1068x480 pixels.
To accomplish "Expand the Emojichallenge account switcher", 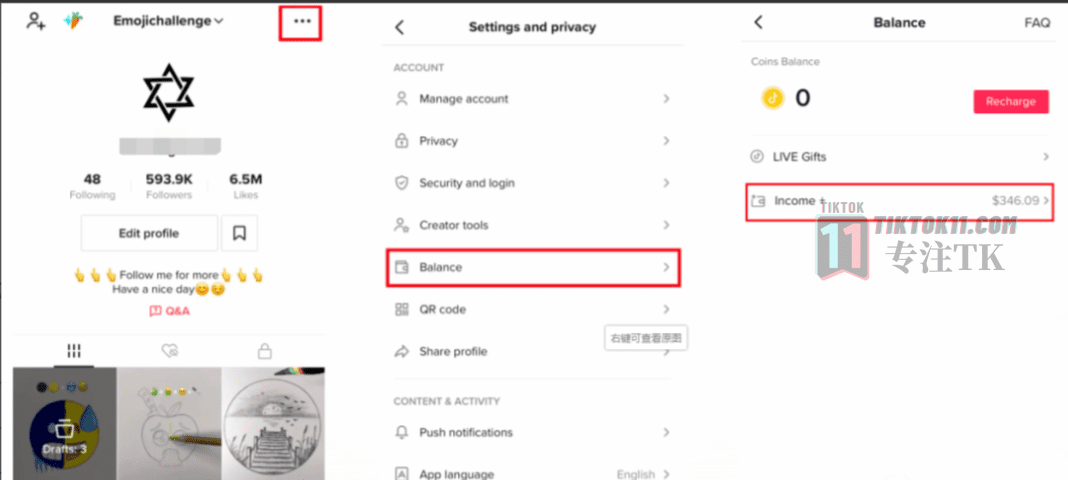I will [168, 21].
